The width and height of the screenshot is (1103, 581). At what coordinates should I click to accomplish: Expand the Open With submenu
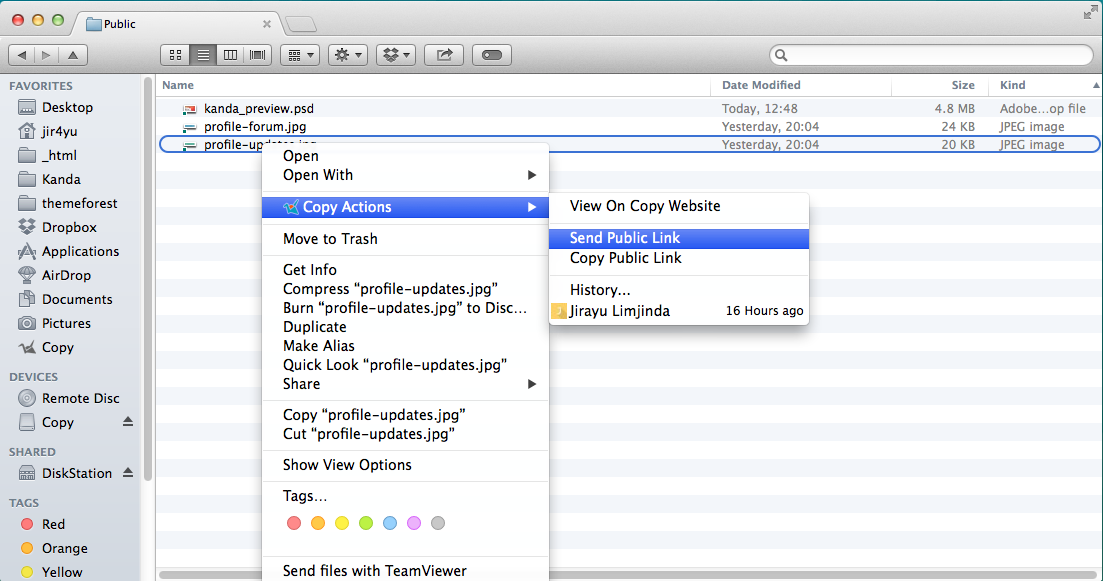tap(405, 175)
